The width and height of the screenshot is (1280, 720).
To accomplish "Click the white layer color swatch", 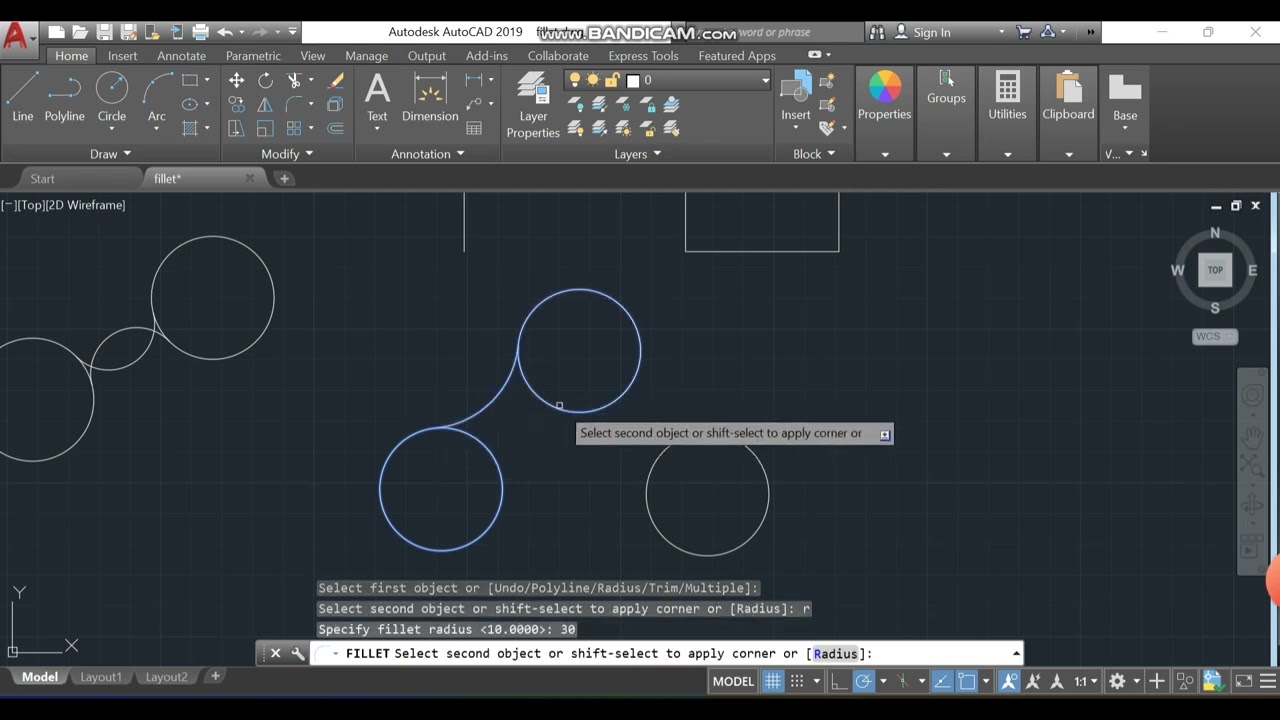I will click(x=633, y=80).
